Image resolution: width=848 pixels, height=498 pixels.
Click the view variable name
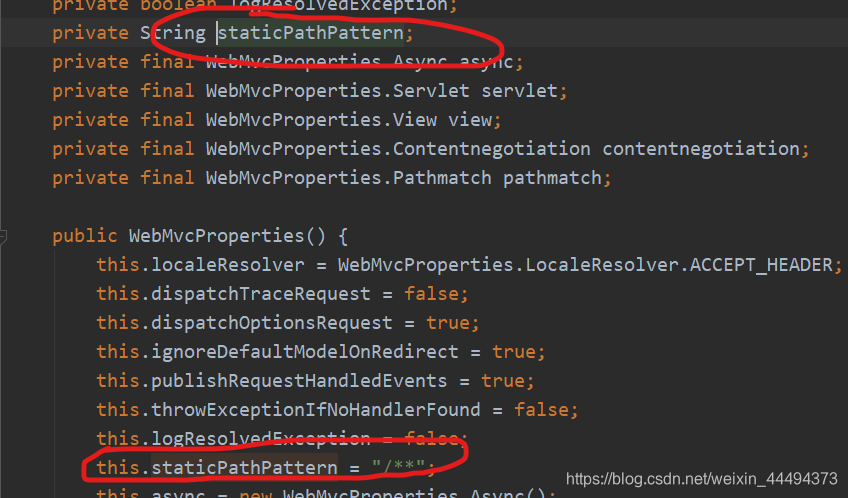(x=471, y=120)
